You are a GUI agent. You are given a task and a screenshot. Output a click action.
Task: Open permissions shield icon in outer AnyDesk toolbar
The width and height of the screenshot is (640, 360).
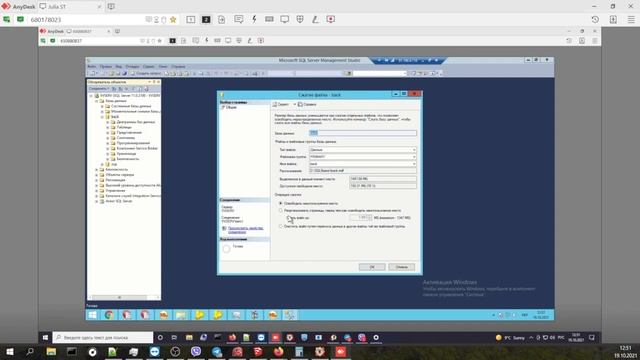click(x=300, y=19)
